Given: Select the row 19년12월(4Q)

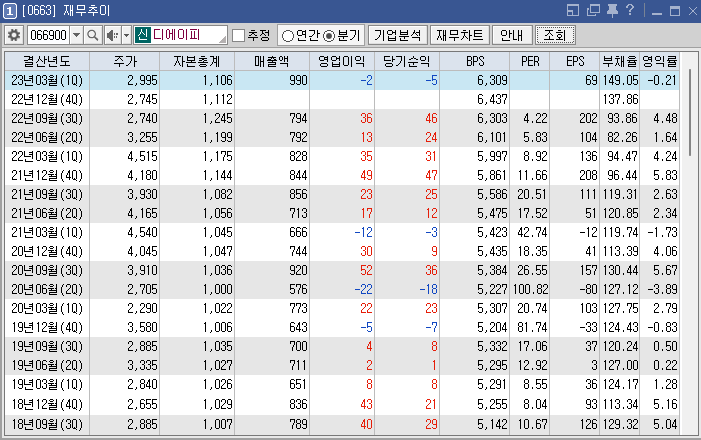Looking at the screenshot, I should point(342,327).
